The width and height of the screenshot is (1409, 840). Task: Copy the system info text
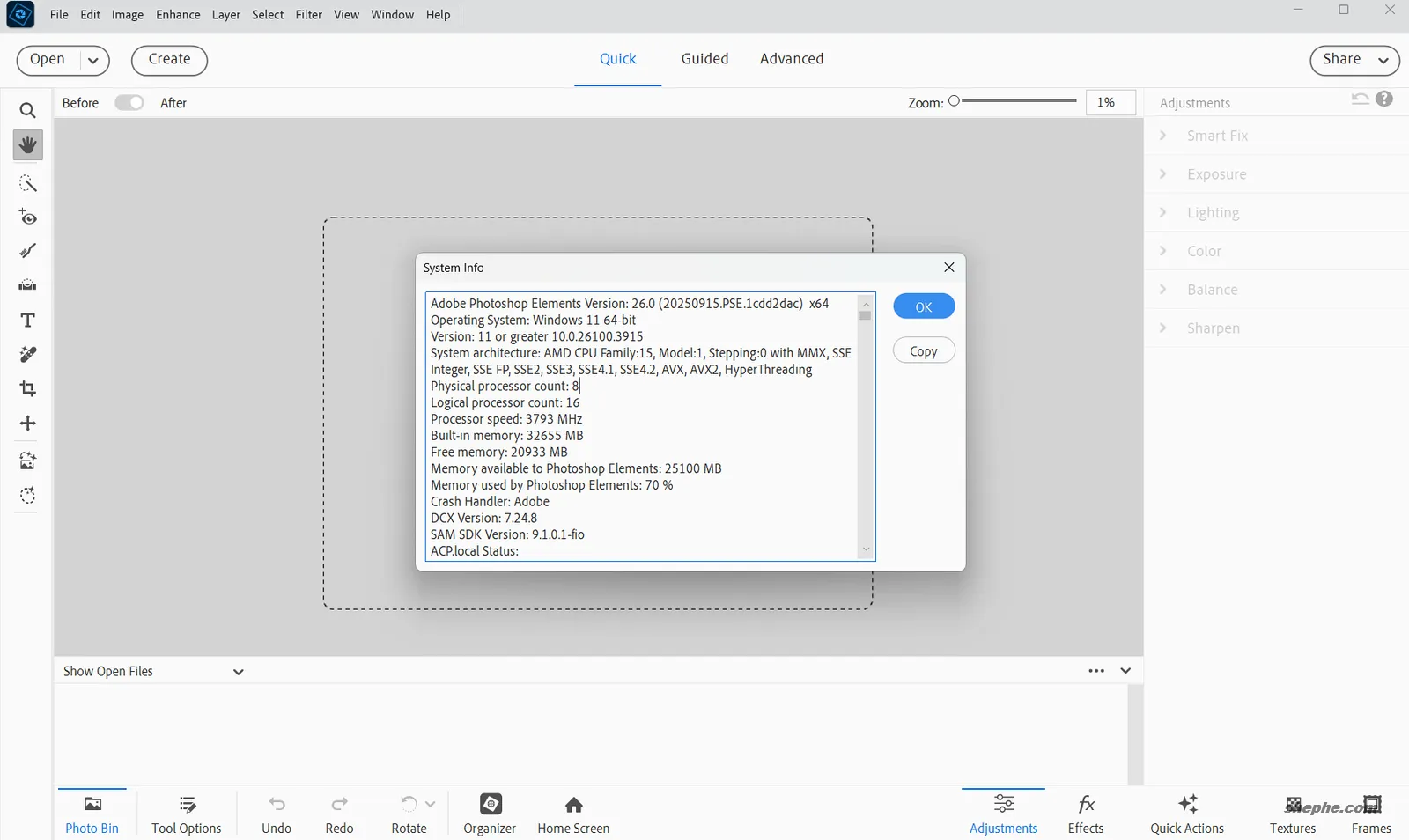pyautogui.click(x=922, y=350)
